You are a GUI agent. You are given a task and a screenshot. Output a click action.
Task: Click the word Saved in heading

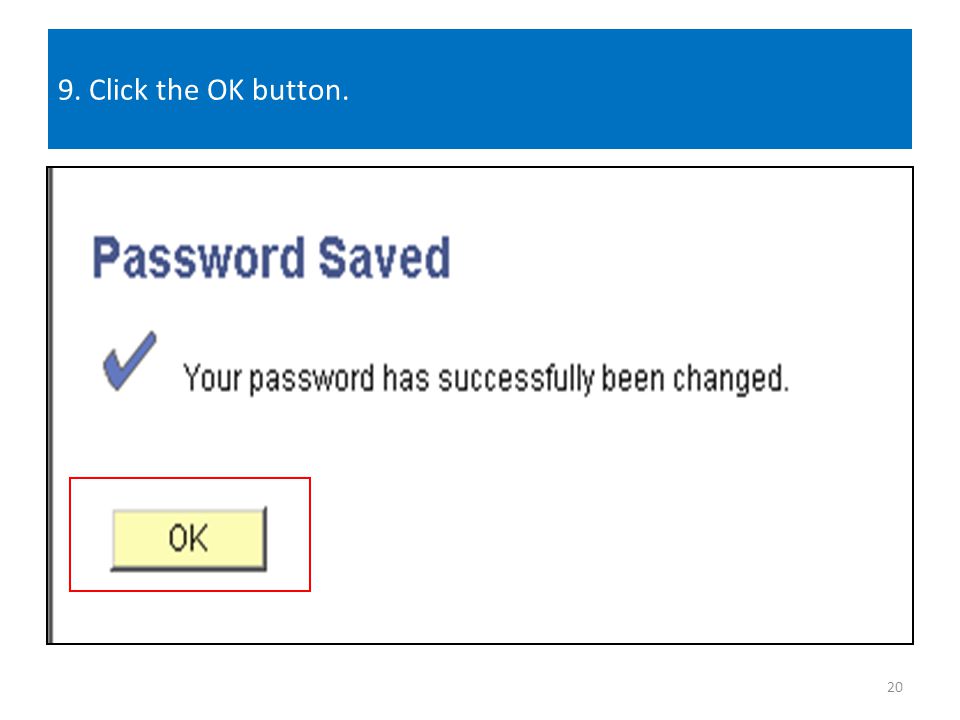(384, 258)
